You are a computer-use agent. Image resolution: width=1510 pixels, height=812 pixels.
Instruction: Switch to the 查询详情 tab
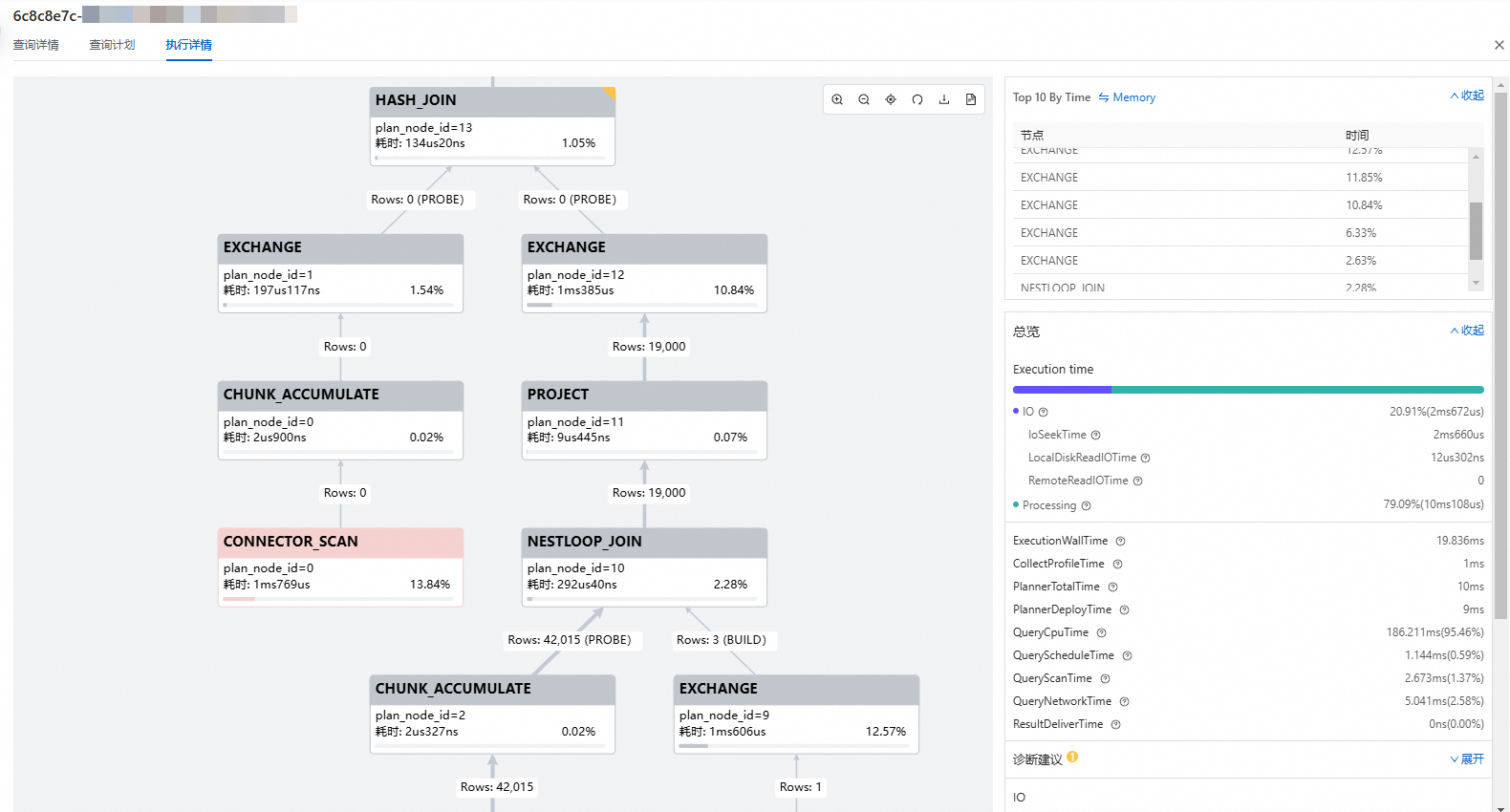click(36, 45)
